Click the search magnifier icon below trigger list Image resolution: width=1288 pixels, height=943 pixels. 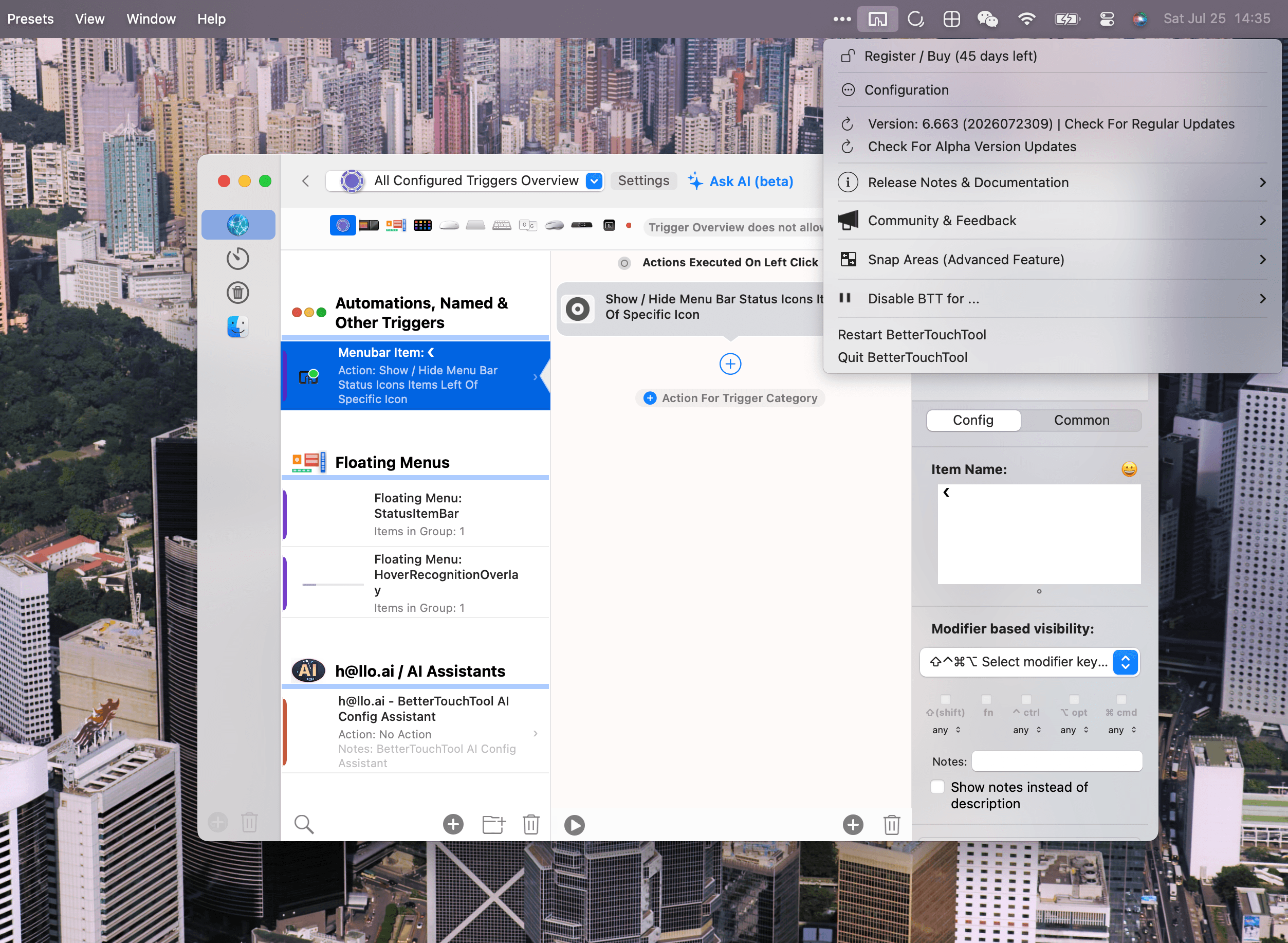pyautogui.click(x=304, y=824)
